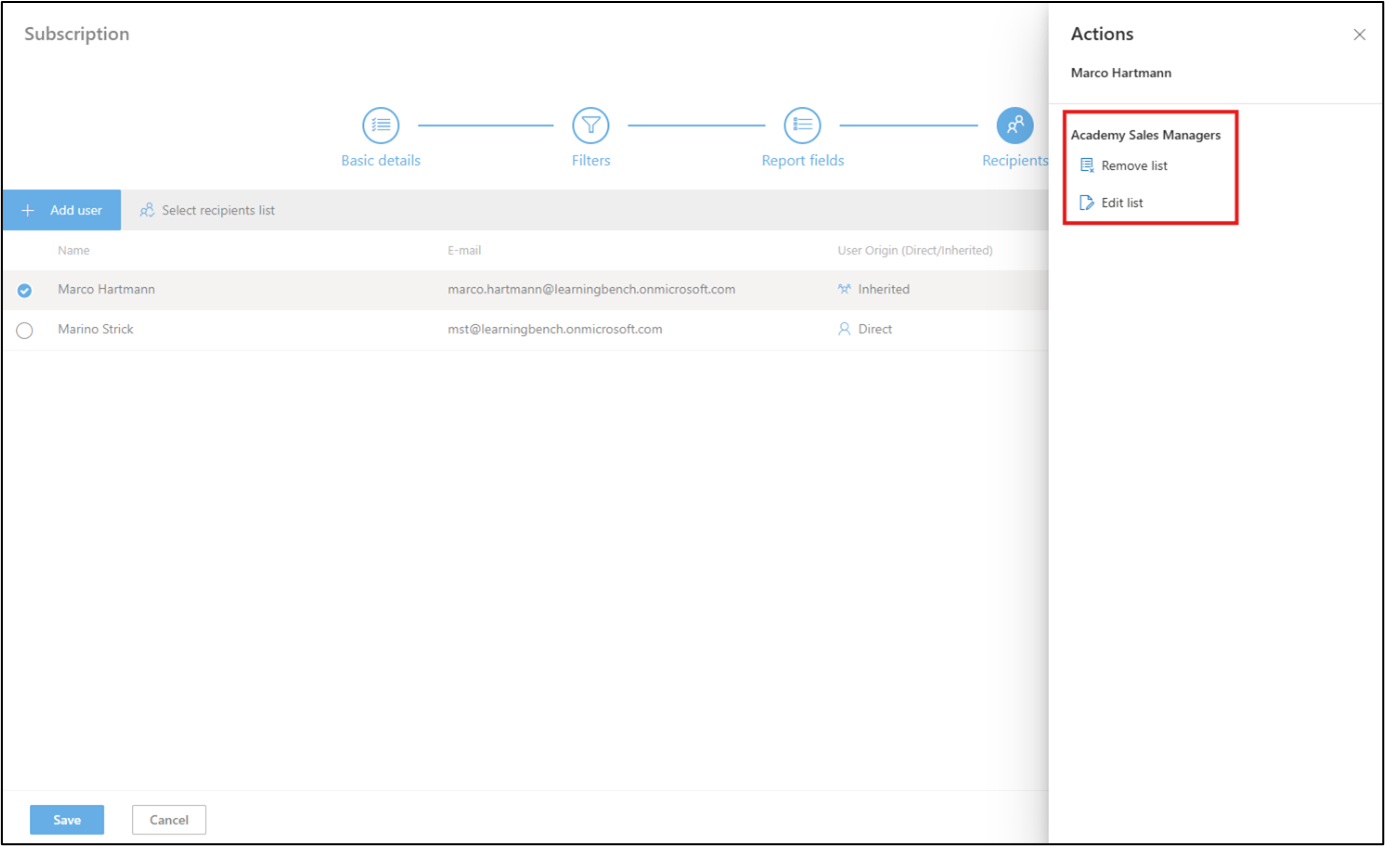Click the plus icon on Add user

(x=29, y=210)
